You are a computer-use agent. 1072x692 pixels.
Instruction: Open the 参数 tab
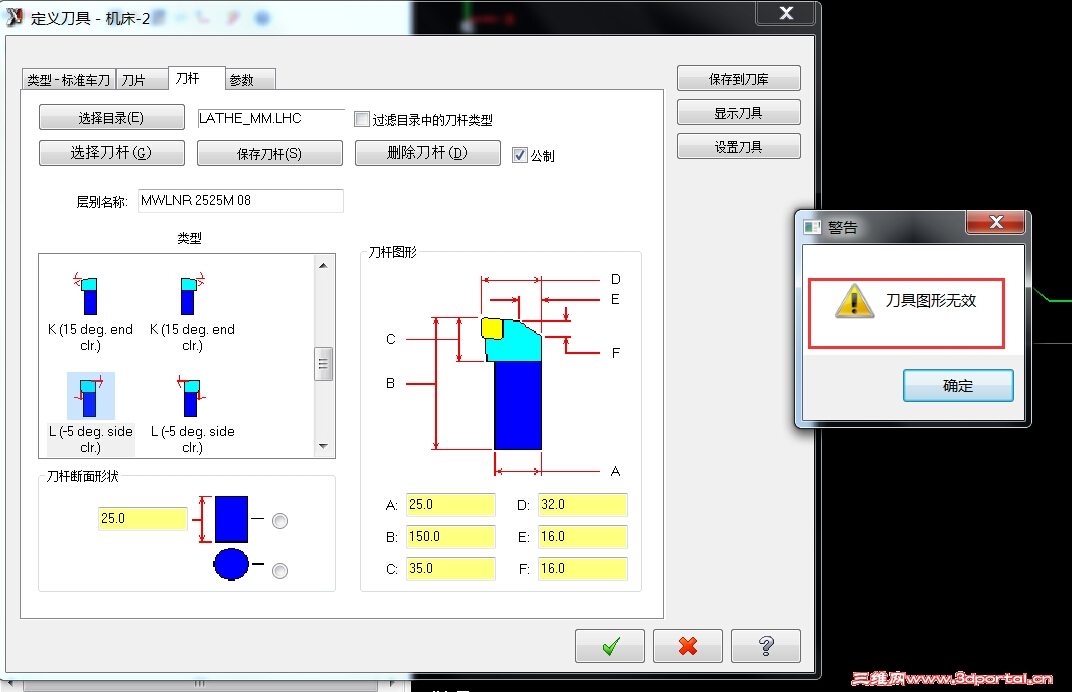tap(247, 78)
